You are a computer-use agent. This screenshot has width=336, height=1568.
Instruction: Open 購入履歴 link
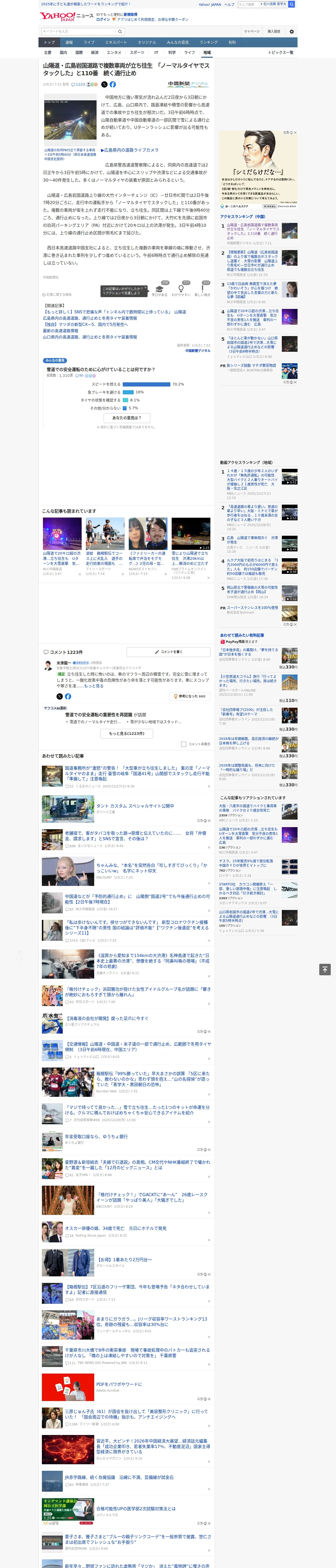274,31
